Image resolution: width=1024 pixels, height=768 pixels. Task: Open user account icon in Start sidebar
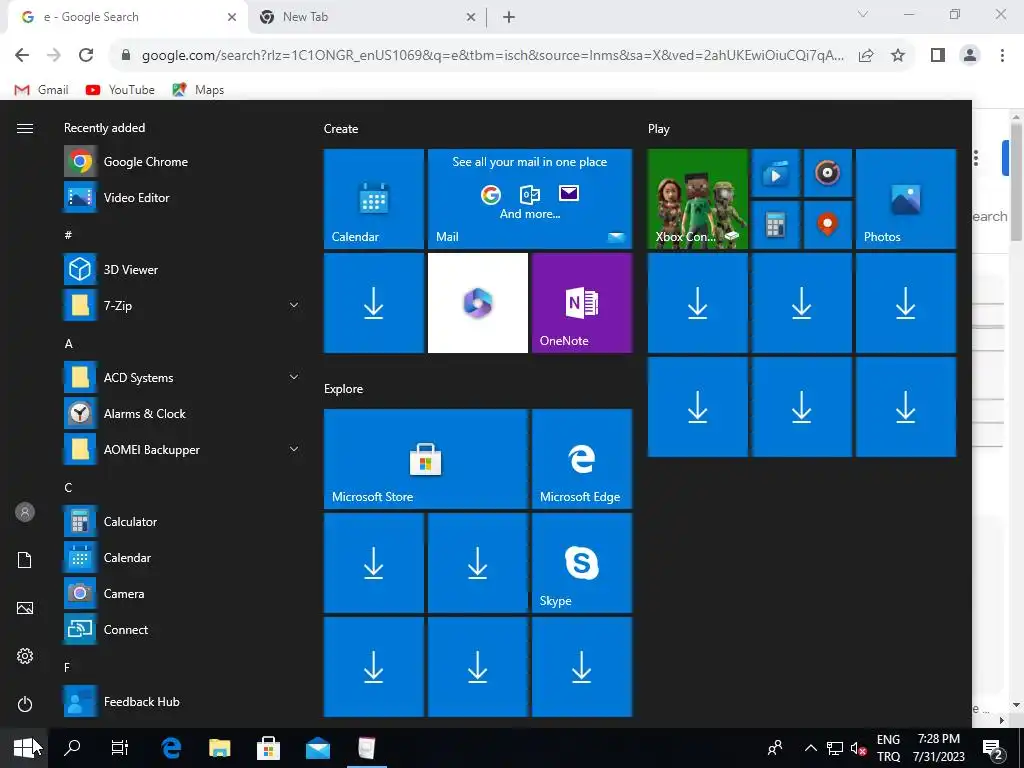coord(25,512)
